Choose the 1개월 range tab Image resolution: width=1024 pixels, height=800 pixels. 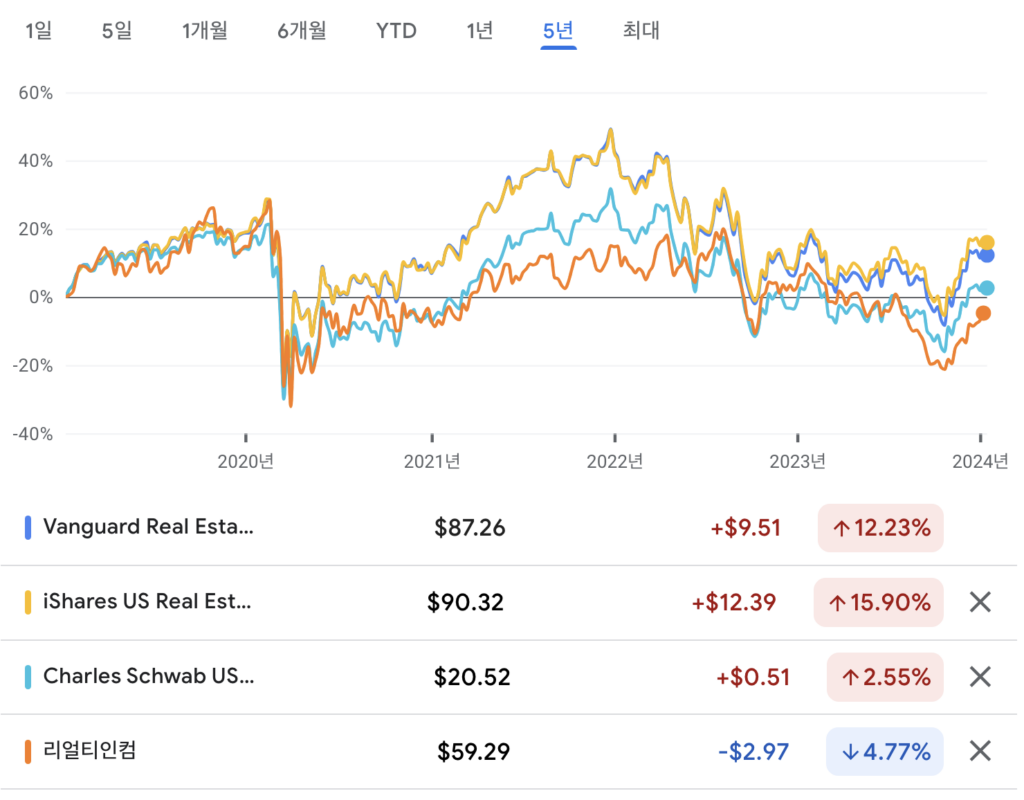point(204,30)
